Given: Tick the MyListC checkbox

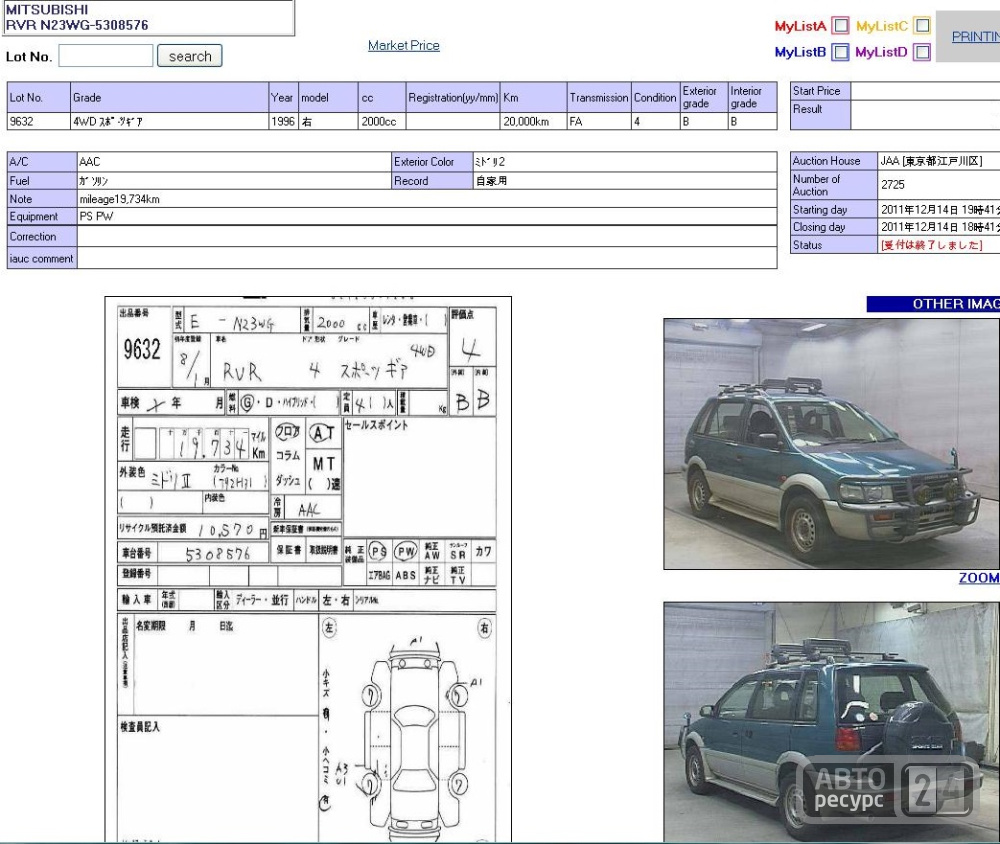Looking at the screenshot, I should tap(922, 26).
